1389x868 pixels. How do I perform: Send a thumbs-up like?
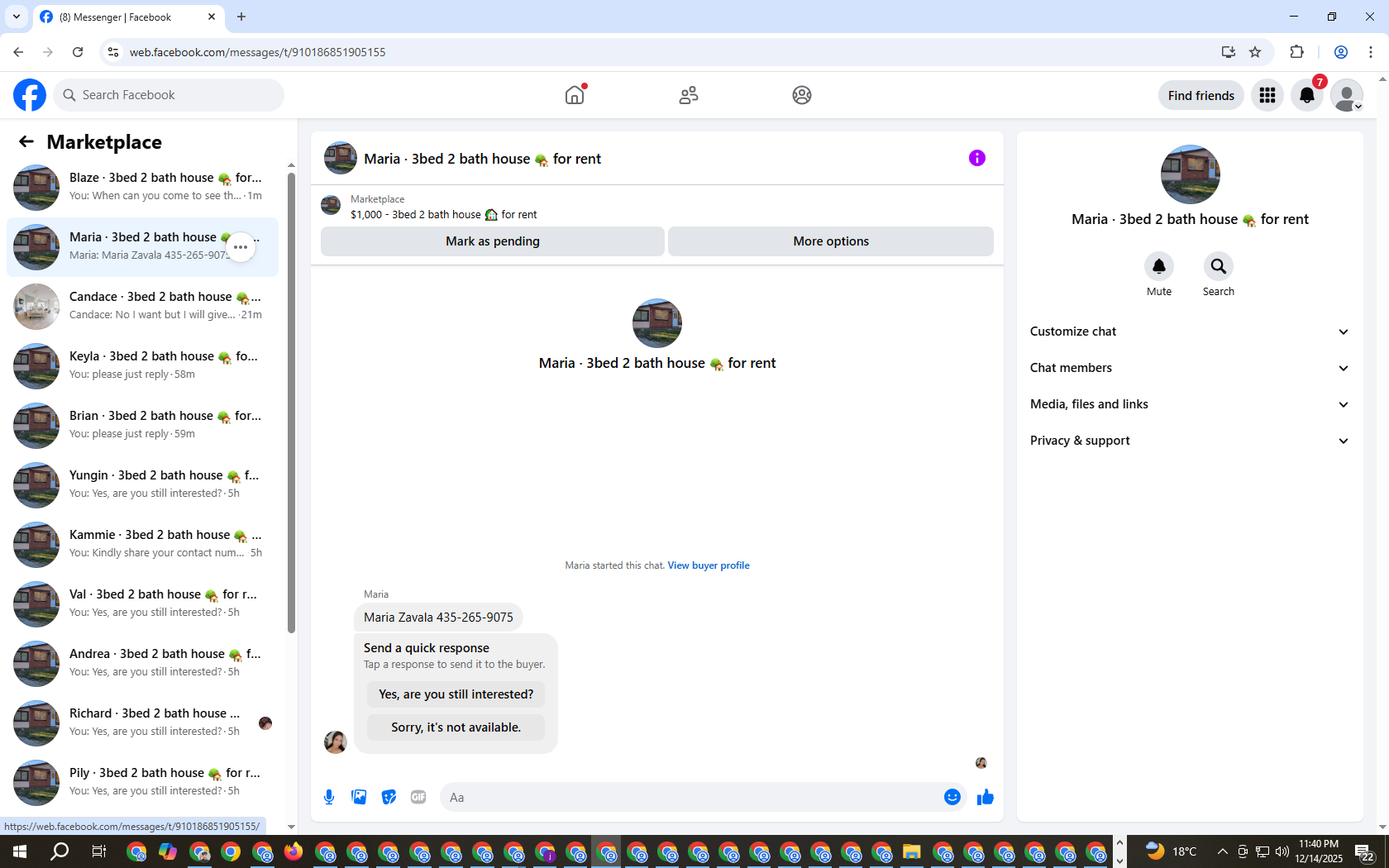(986, 797)
